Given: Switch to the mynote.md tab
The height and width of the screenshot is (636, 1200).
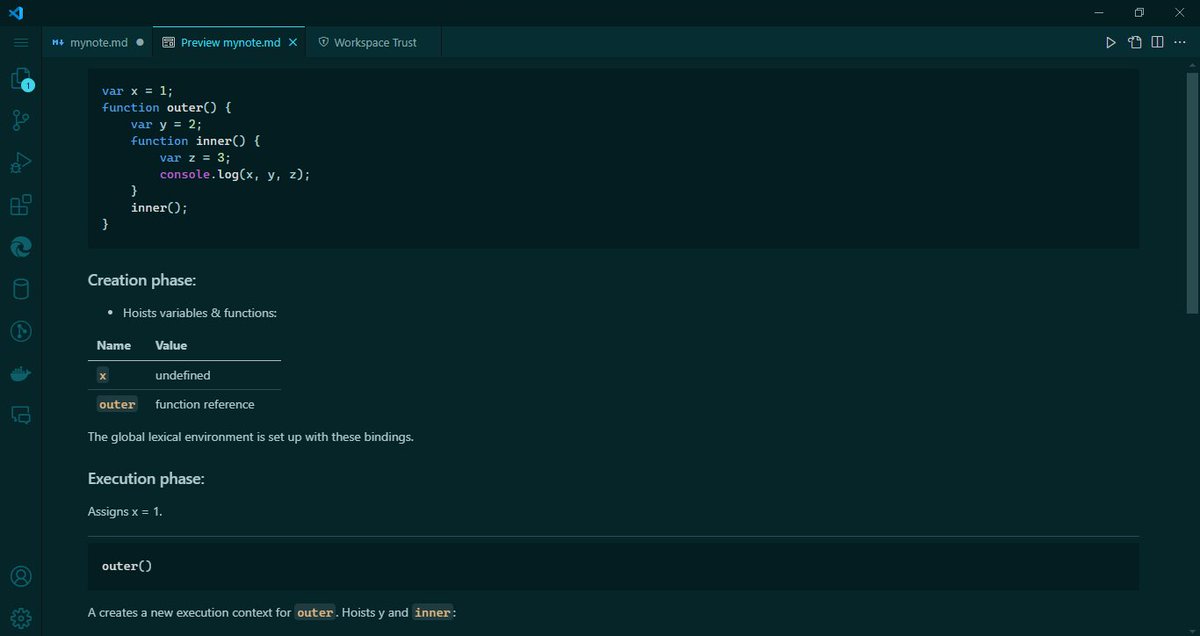Looking at the screenshot, I should (98, 43).
